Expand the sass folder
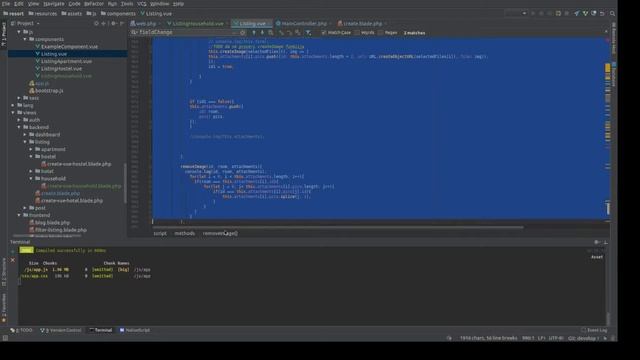The height and width of the screenshot is (360, 640). click(x=19, y=98)
